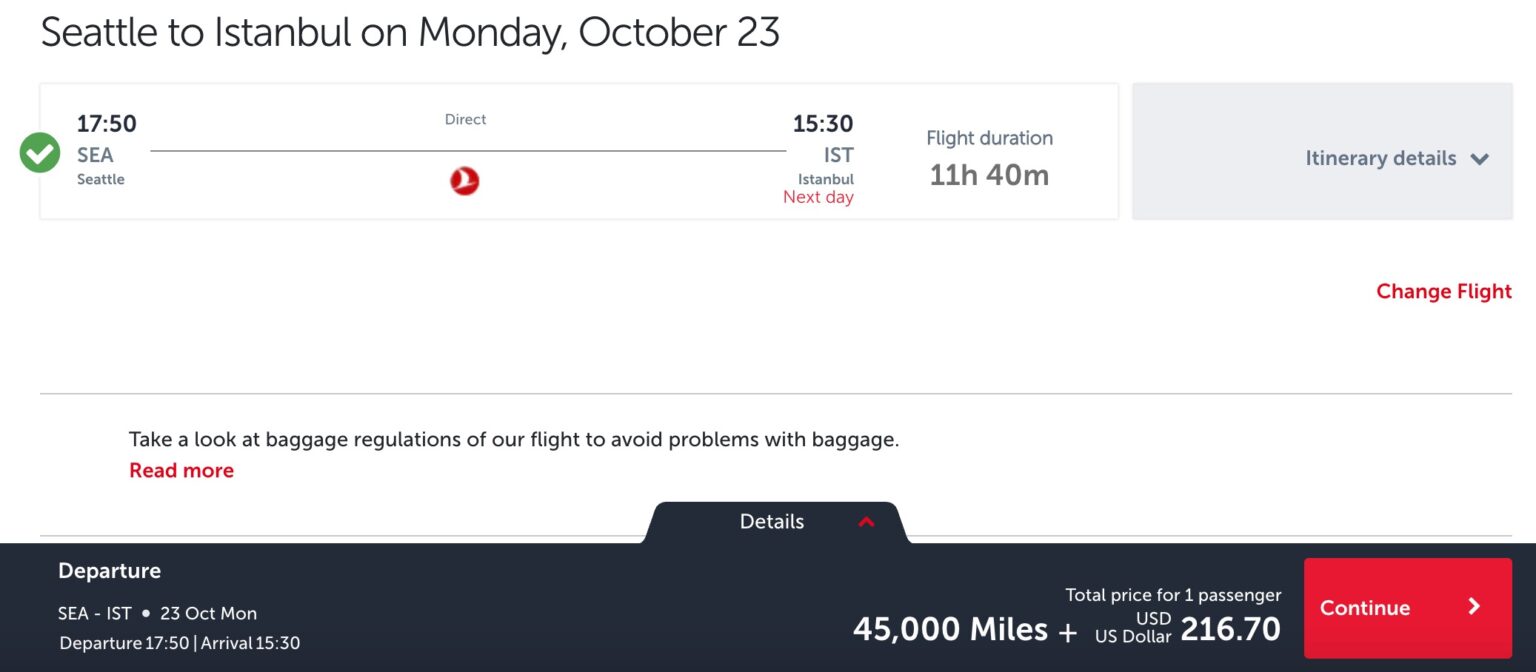
Task: Expand the Itinerary details dropdown
Action: [x=1397, y=159]
